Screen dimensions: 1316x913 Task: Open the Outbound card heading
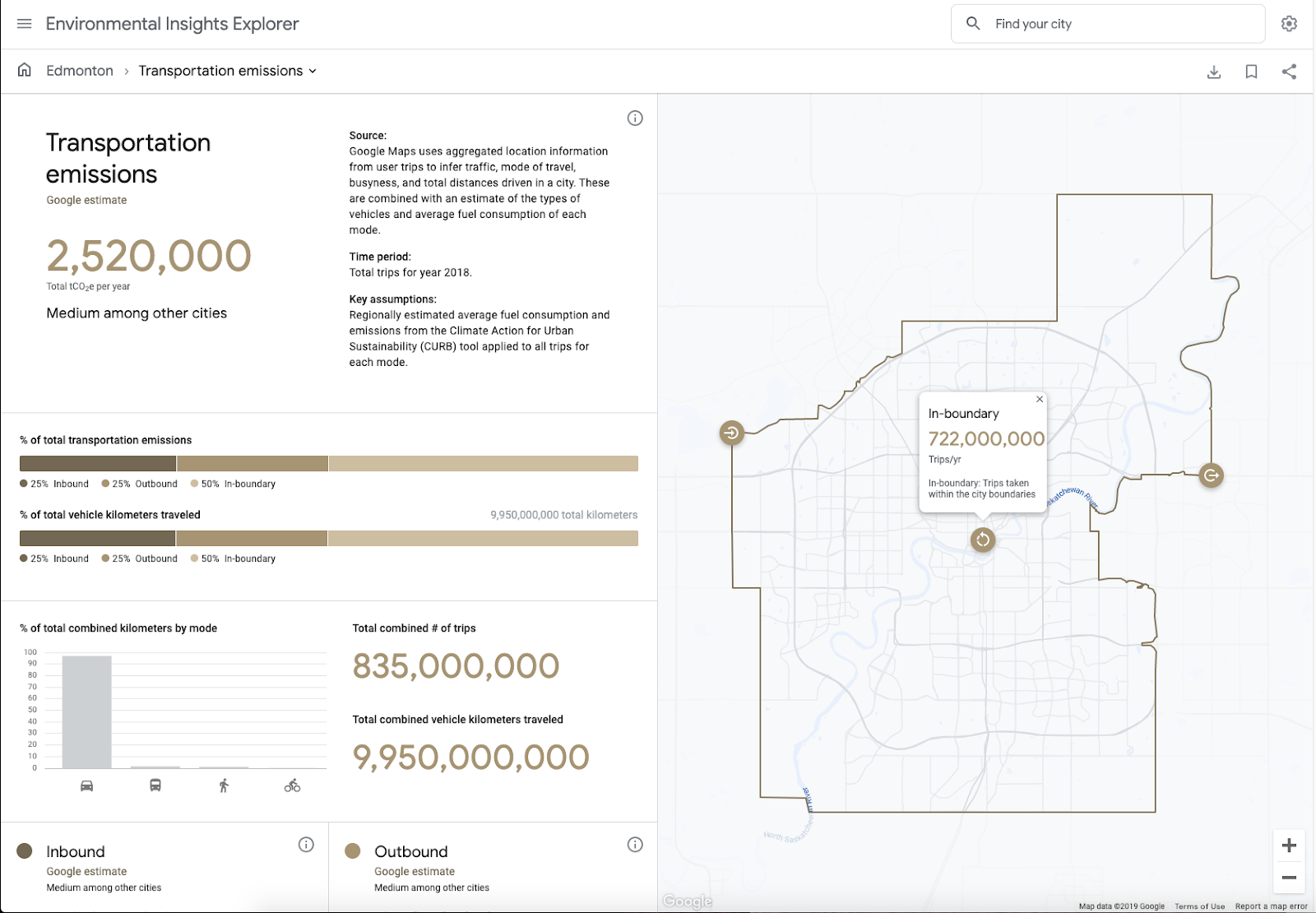pyautogui.click(x=411, y=851)
